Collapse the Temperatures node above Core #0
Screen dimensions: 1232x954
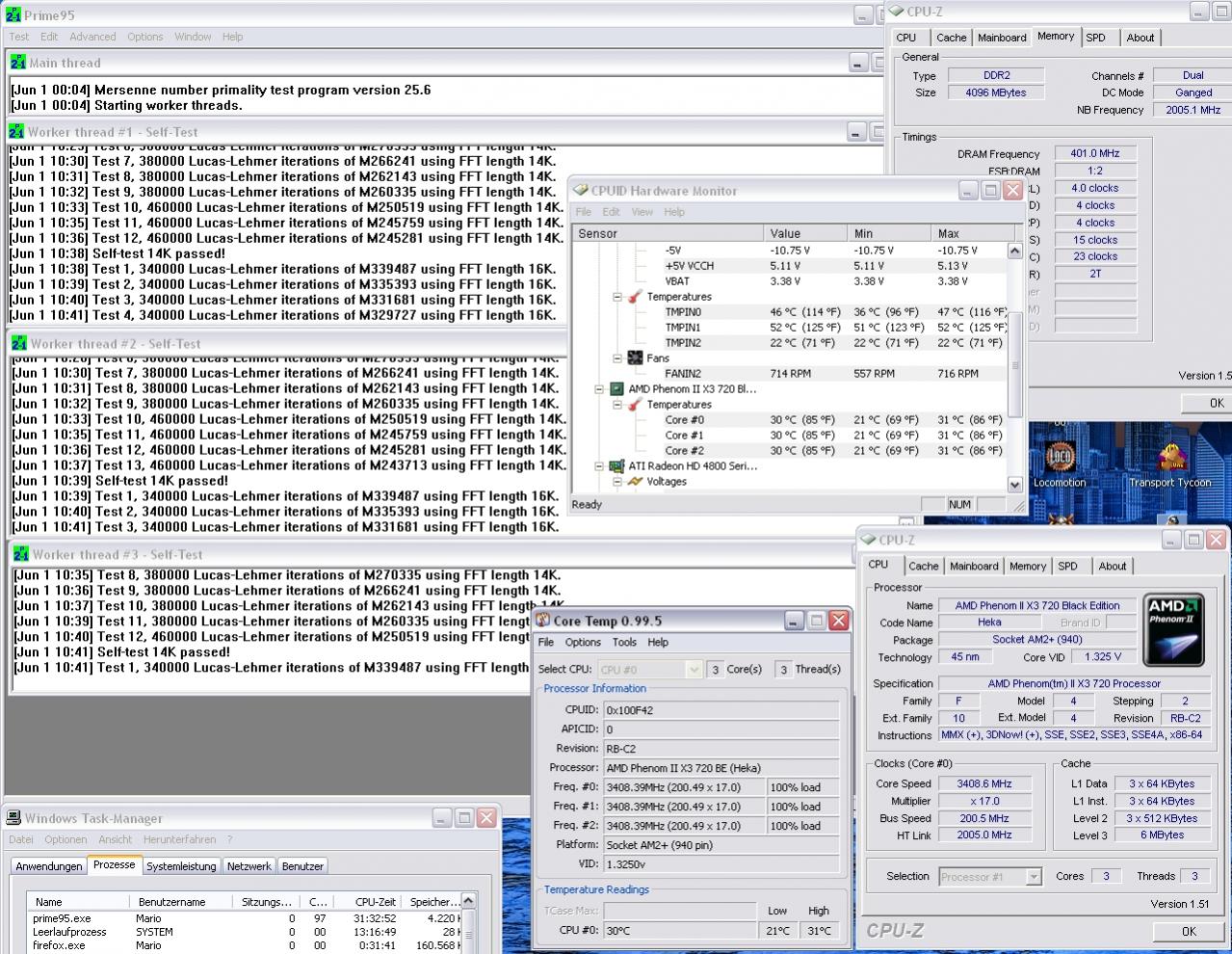tap(617, 404)
